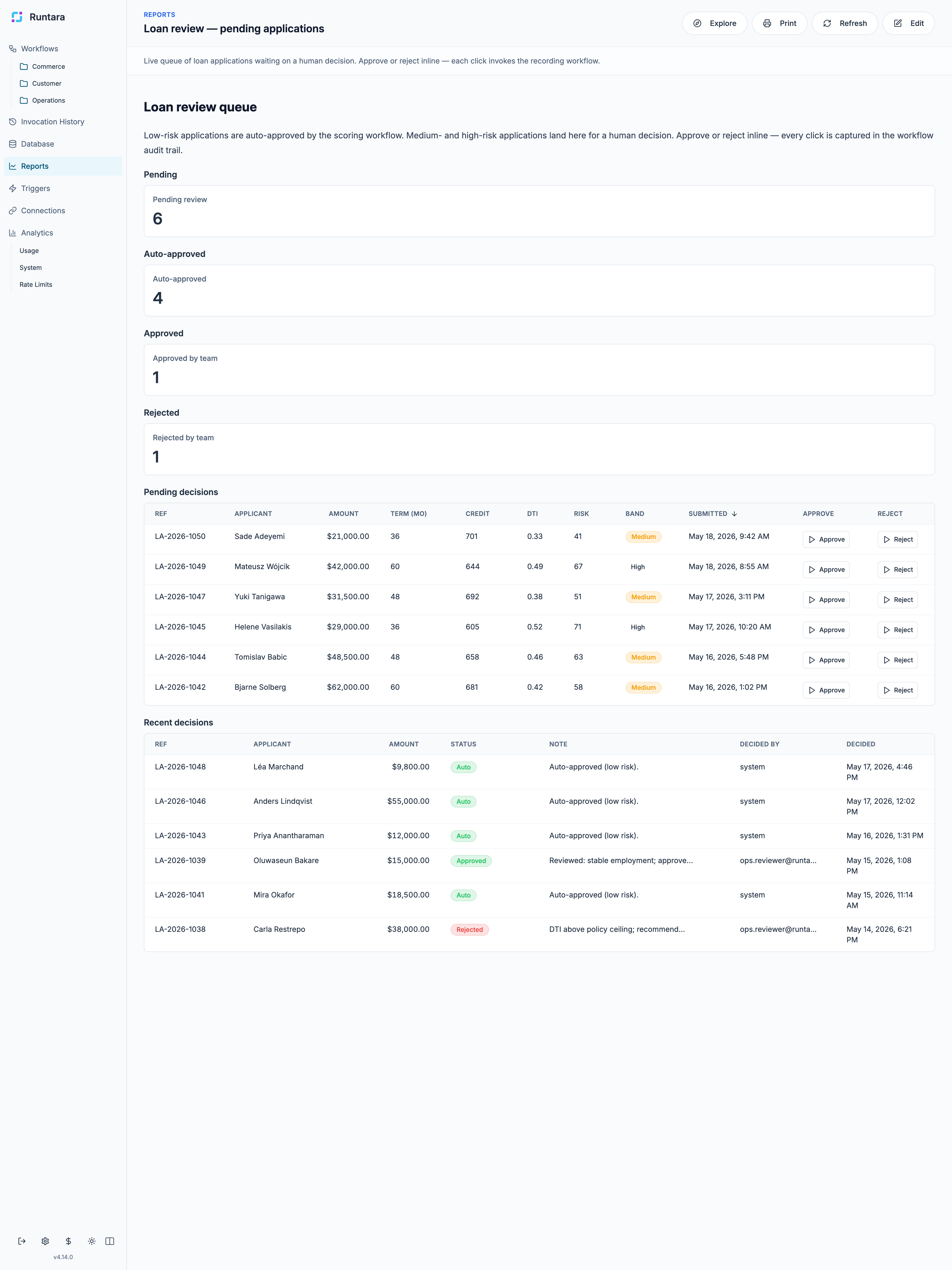Approve Mateusz Wójcik's application

click(826, 570)
